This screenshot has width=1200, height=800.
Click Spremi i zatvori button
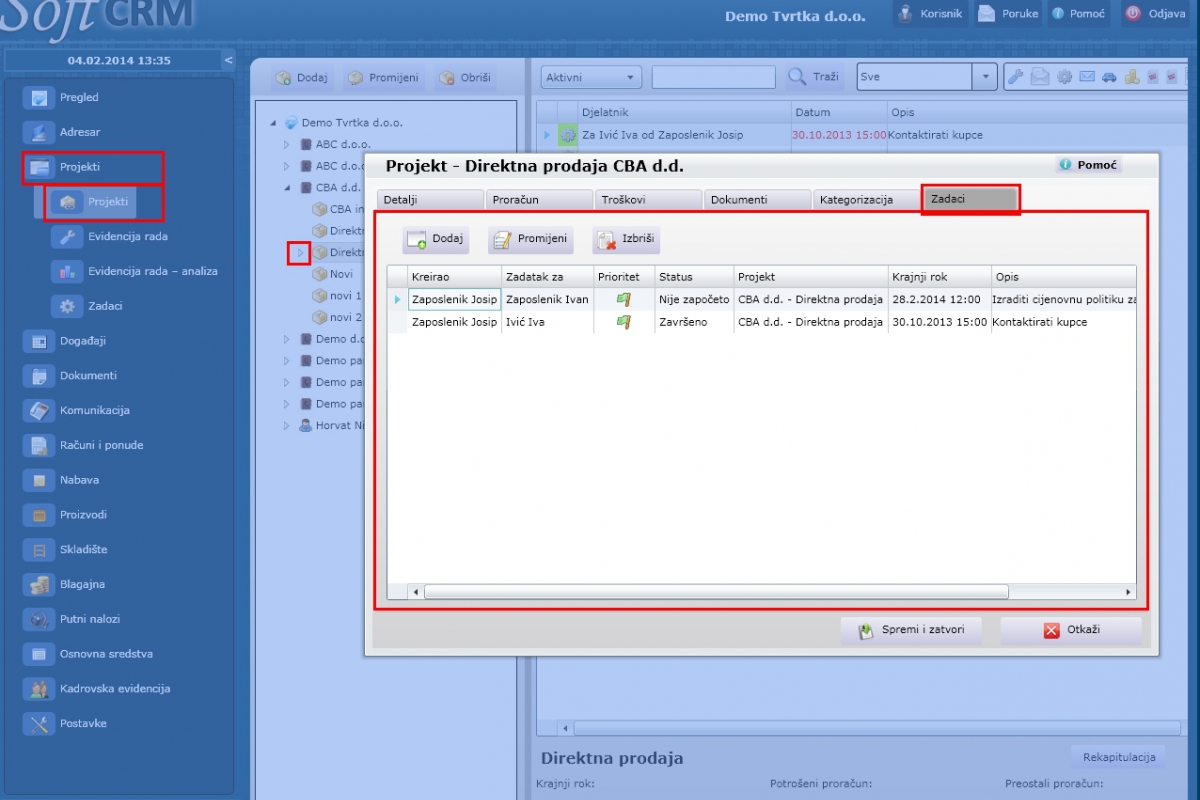click(911, 631)
